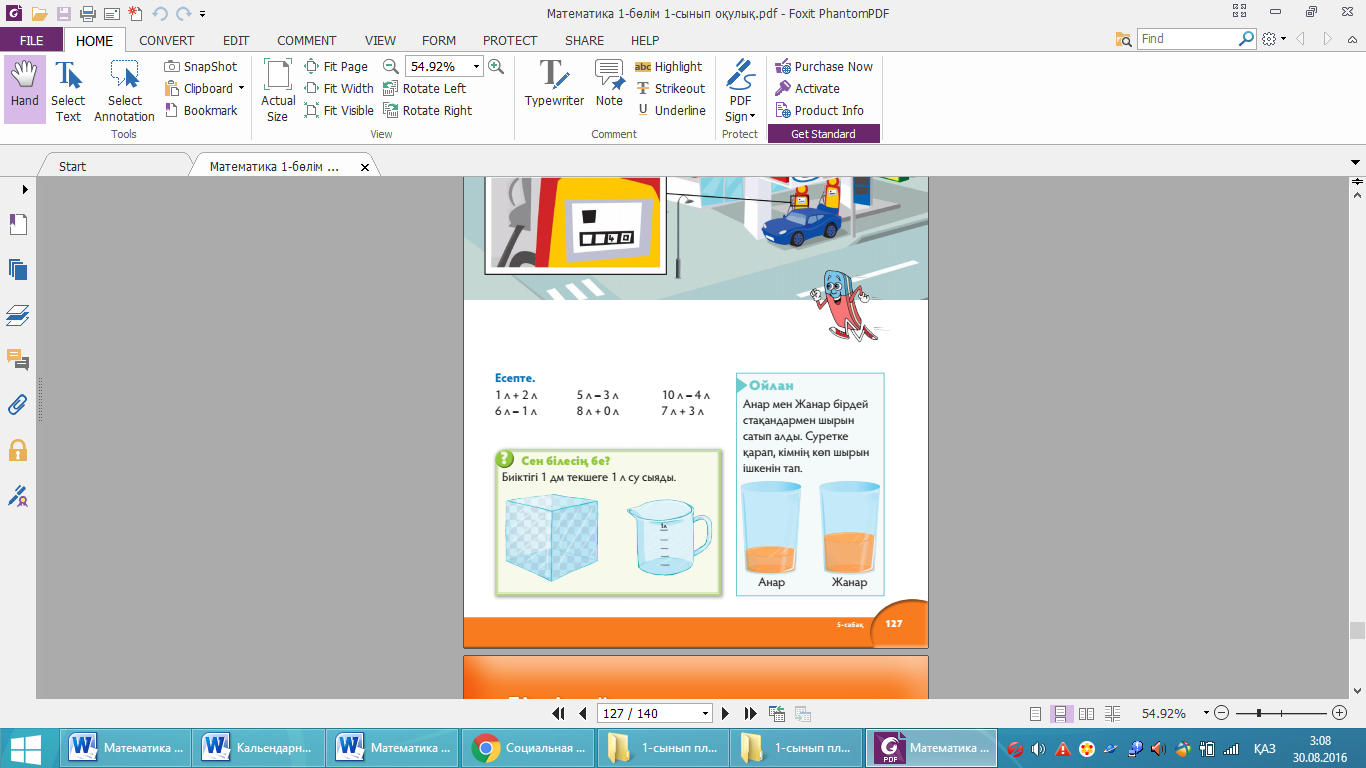
Task: Open the attachments panel paperclip icon
Action: pyautogui.click(x=17, y=405)
